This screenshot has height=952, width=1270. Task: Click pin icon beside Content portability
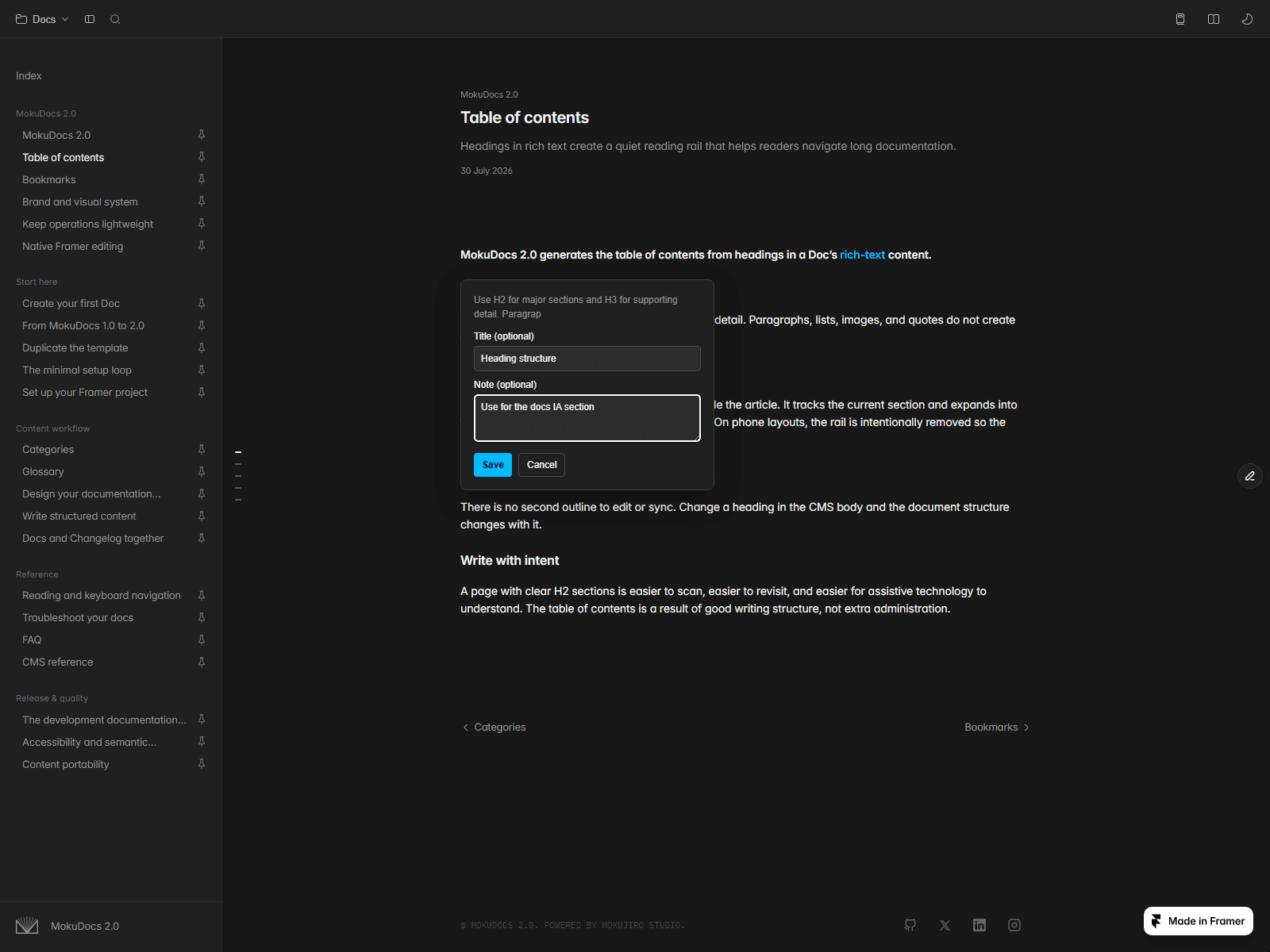tap(202, 764)
